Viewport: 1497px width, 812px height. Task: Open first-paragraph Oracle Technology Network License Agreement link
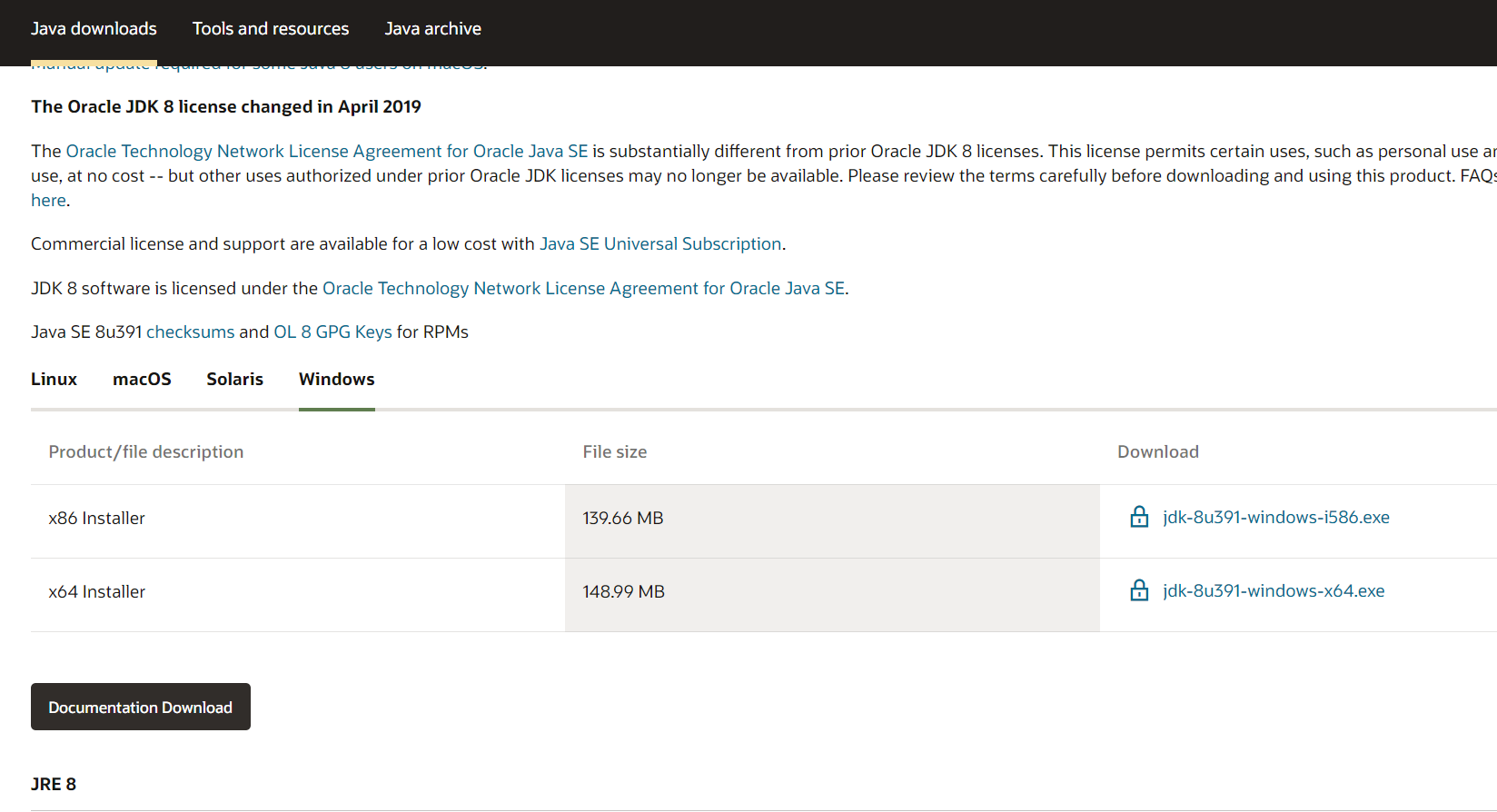pyautogui.click(x=327, y=151)
